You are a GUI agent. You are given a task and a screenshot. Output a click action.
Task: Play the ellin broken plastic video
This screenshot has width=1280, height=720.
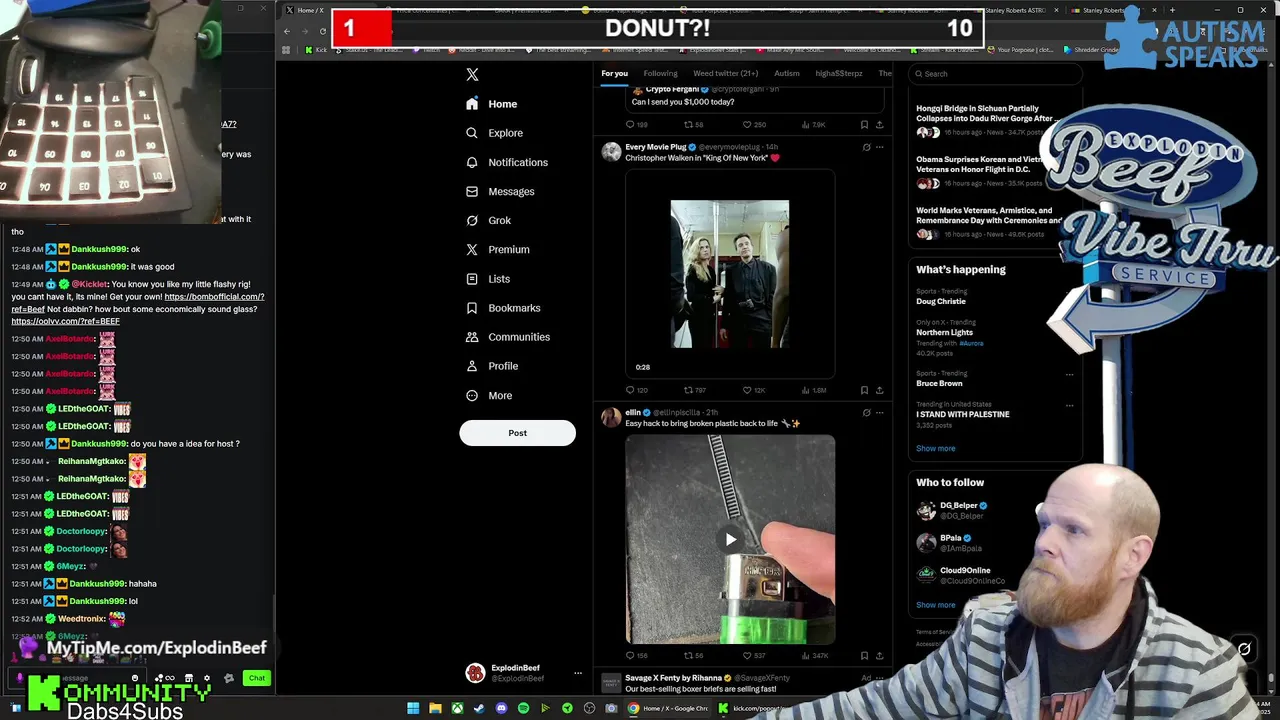point(730,539)
